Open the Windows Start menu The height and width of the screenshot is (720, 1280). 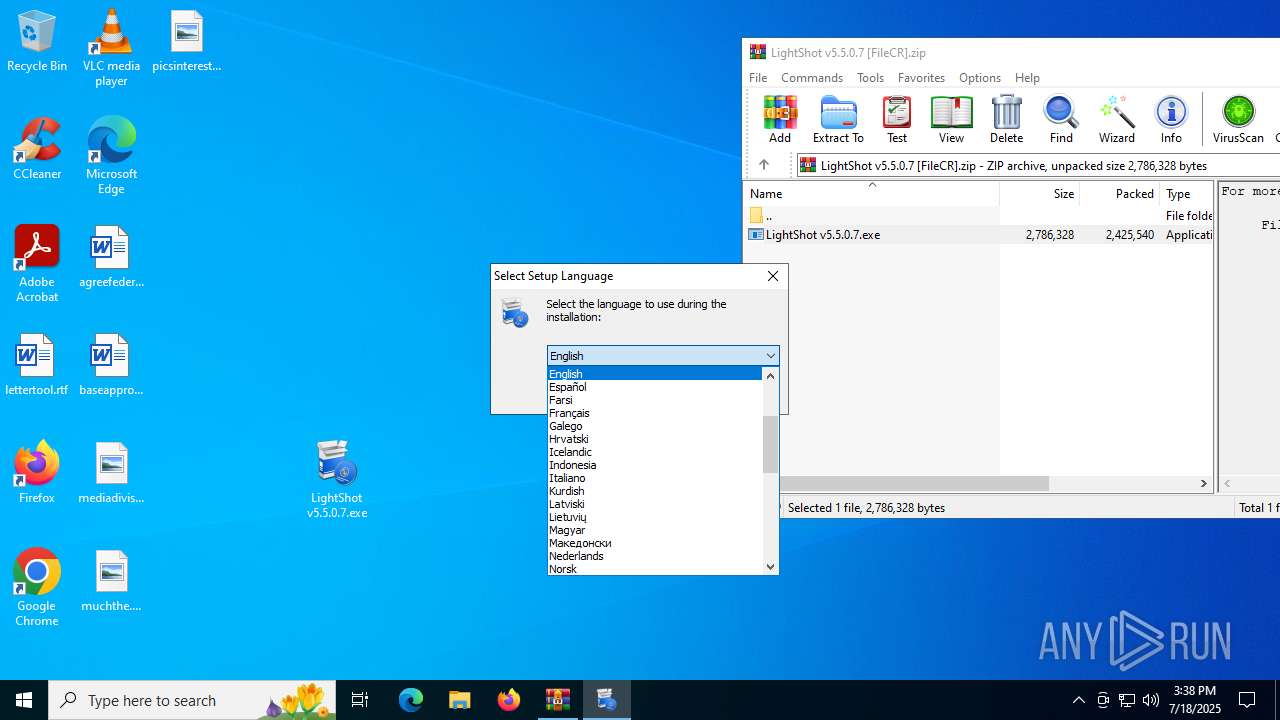(24, 700)
